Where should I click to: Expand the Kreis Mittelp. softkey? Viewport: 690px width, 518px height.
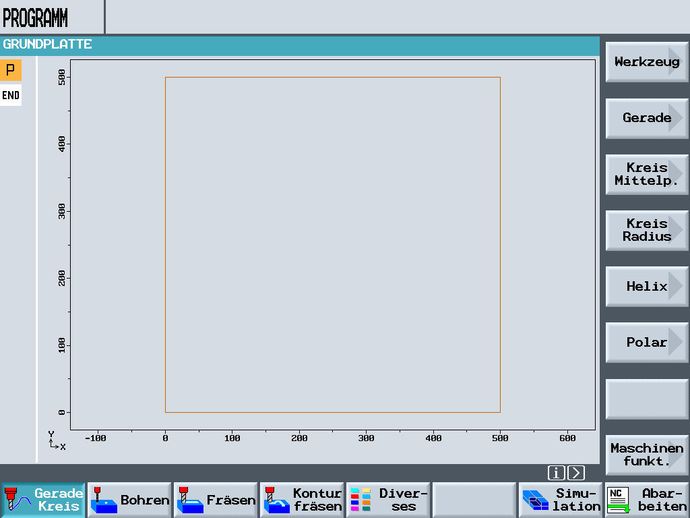click(x=646, y=174)
